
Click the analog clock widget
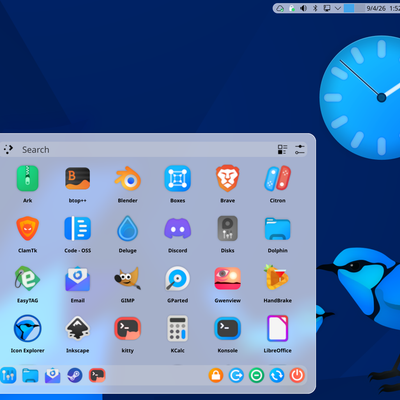point(360,98)
